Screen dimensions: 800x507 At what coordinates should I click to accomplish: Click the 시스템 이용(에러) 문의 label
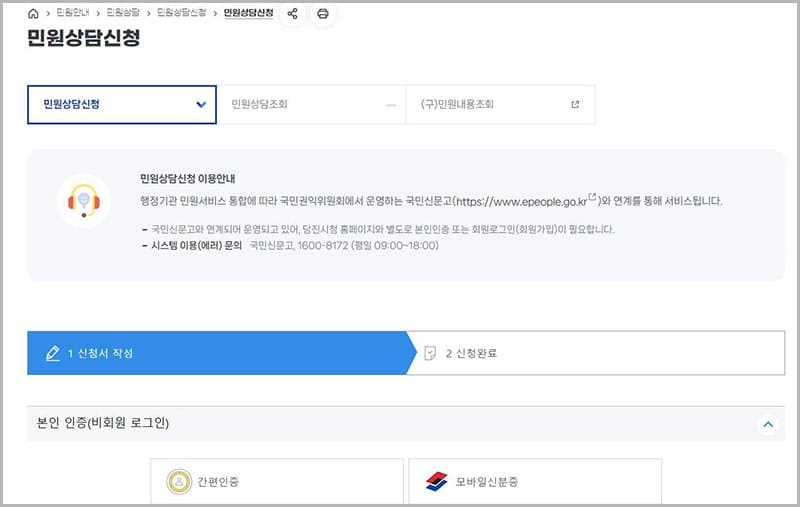(196, 246)
